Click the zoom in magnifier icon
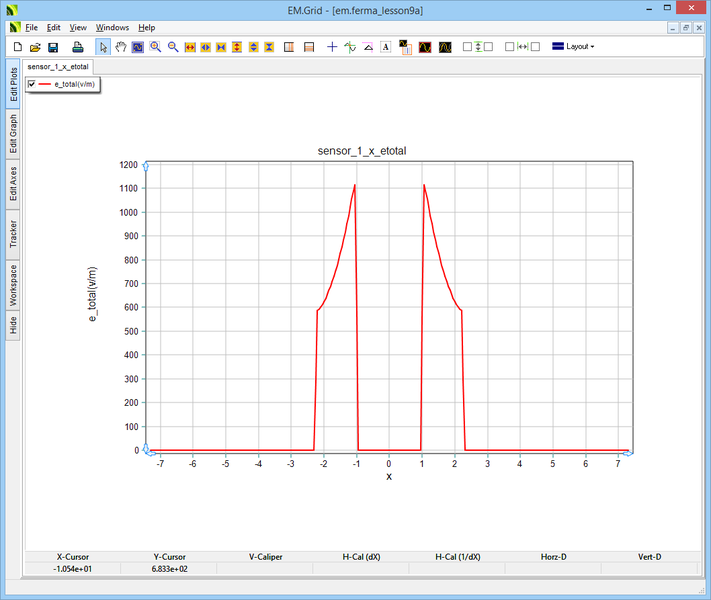 [156, 47]
